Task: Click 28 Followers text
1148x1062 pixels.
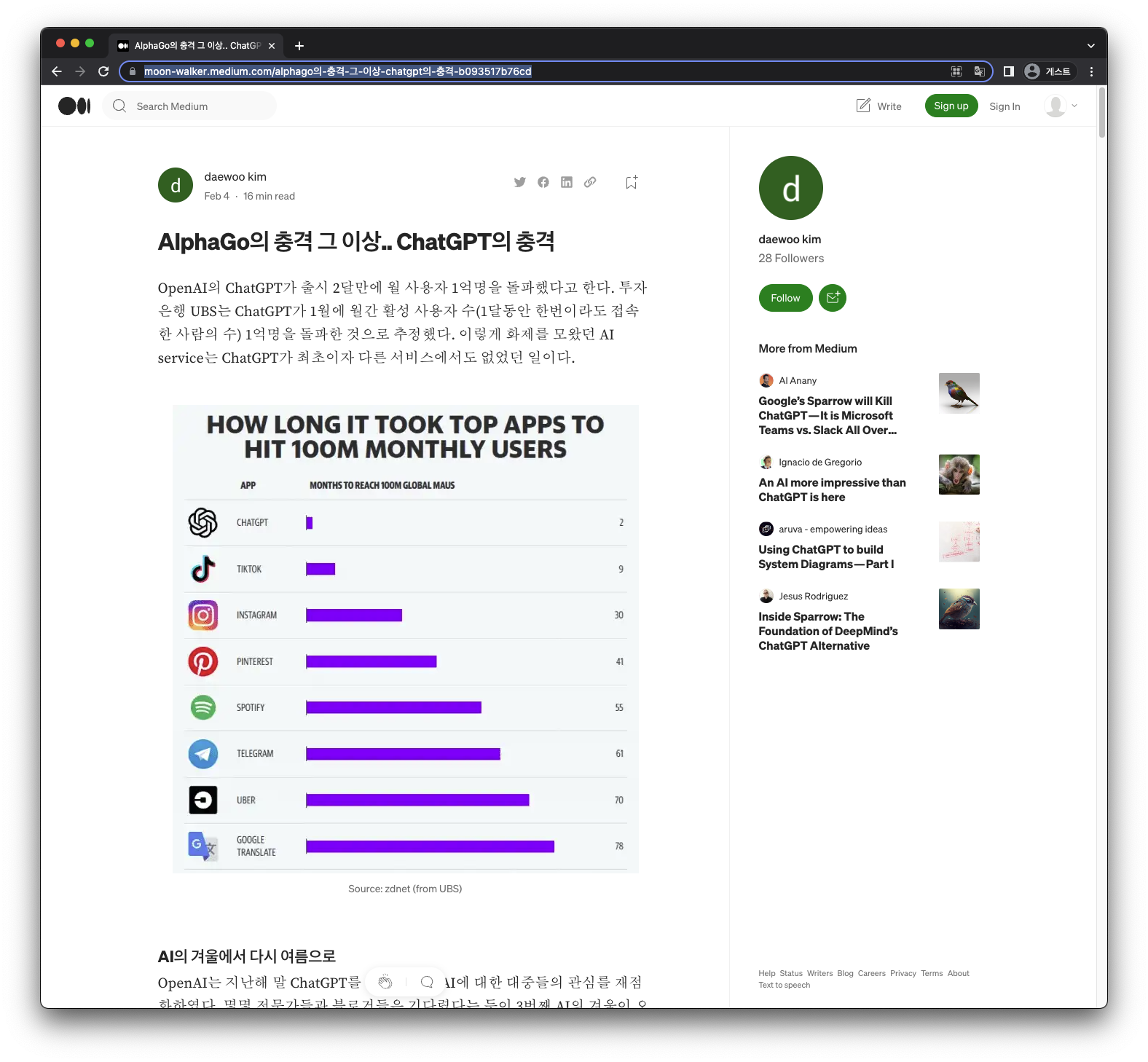Action: click(x=791, y=258)
